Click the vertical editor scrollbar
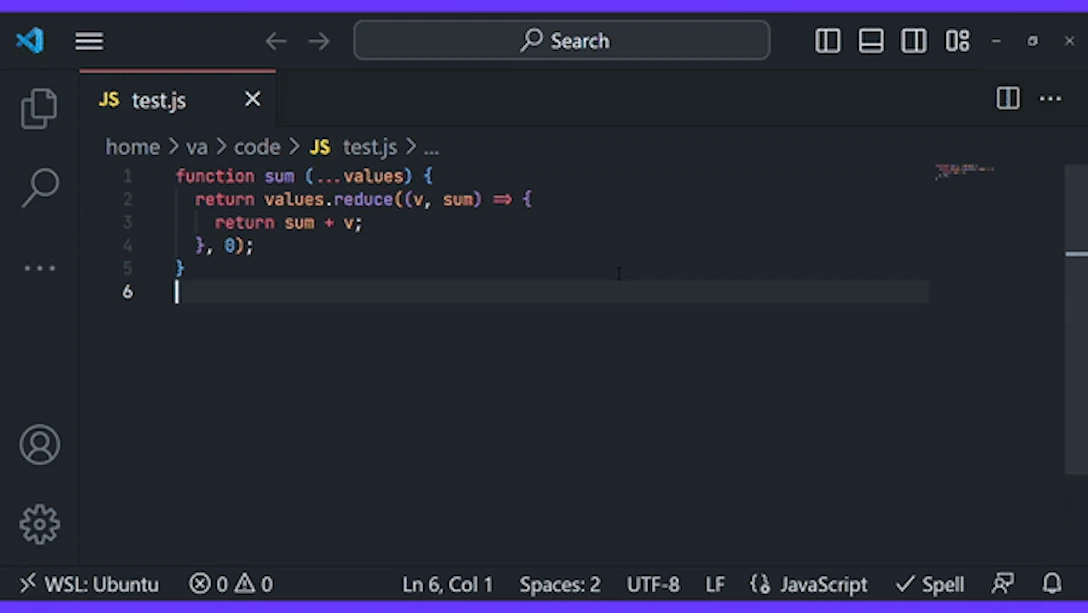 coord(1076,319)
